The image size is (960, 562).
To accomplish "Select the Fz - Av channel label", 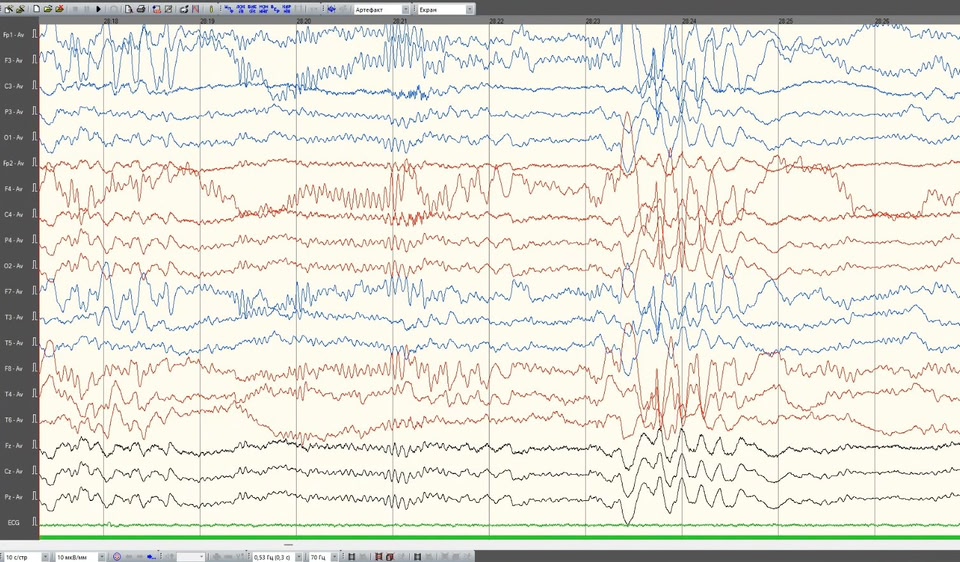I will [x=13, y=446].
